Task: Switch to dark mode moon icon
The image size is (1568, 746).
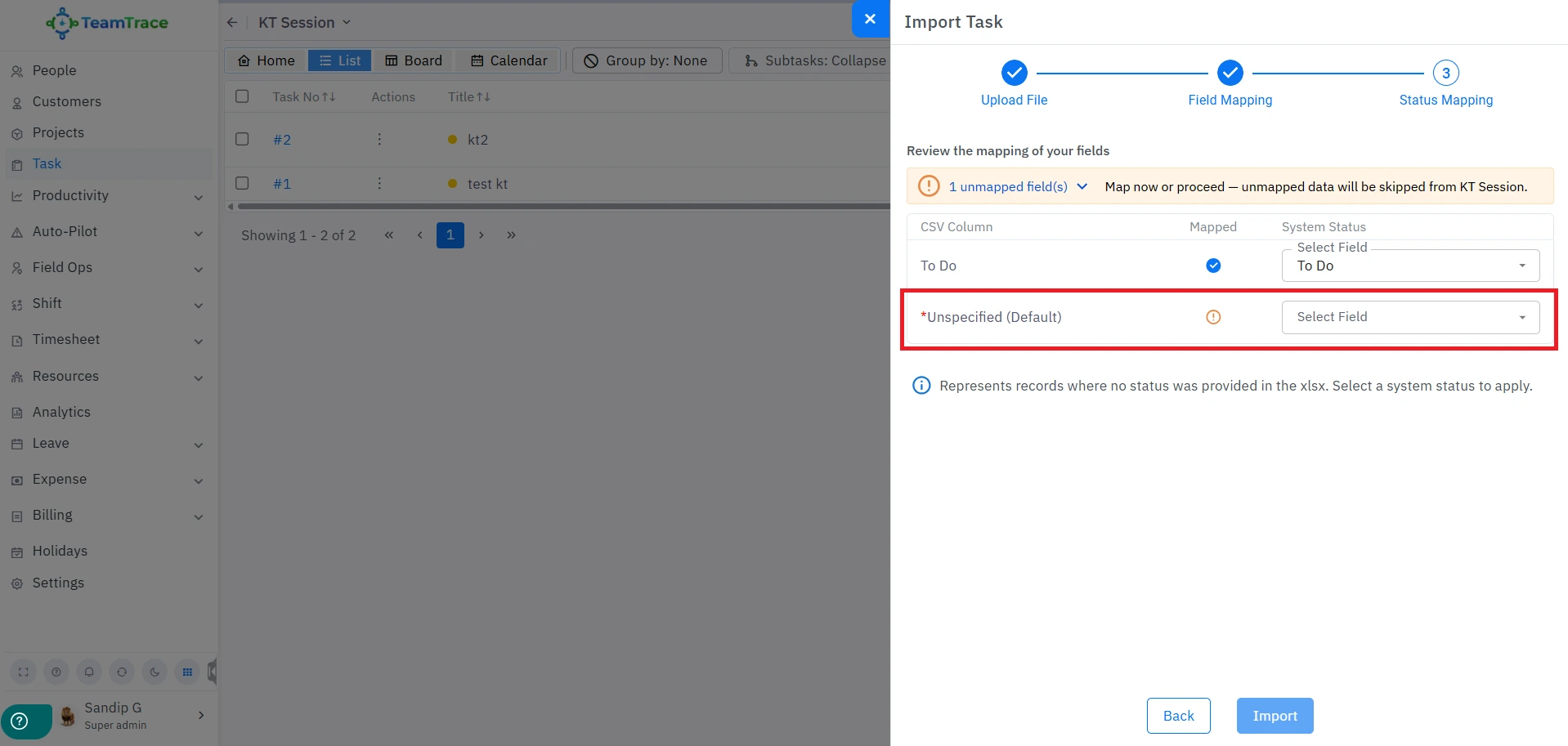Action: pos(155,672)
